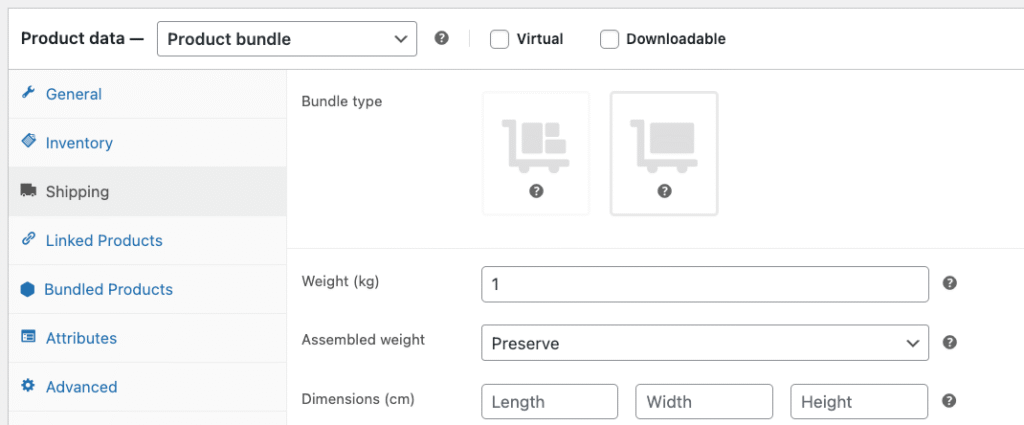
Task: Click the Weight (kg) input field
Action: pos(705,284)
